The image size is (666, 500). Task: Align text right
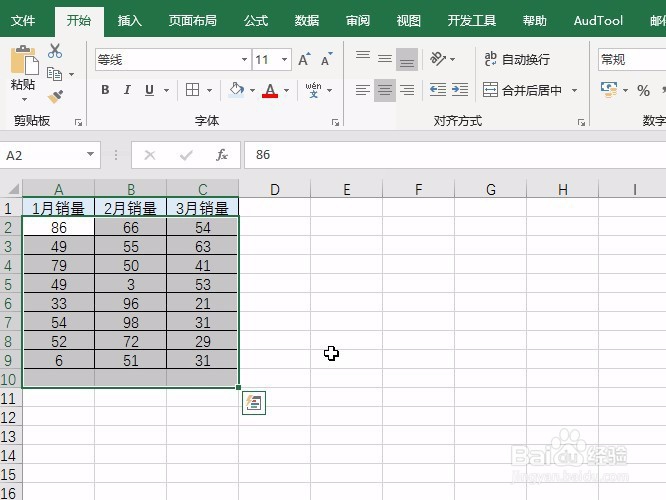(x=407, y=90)
